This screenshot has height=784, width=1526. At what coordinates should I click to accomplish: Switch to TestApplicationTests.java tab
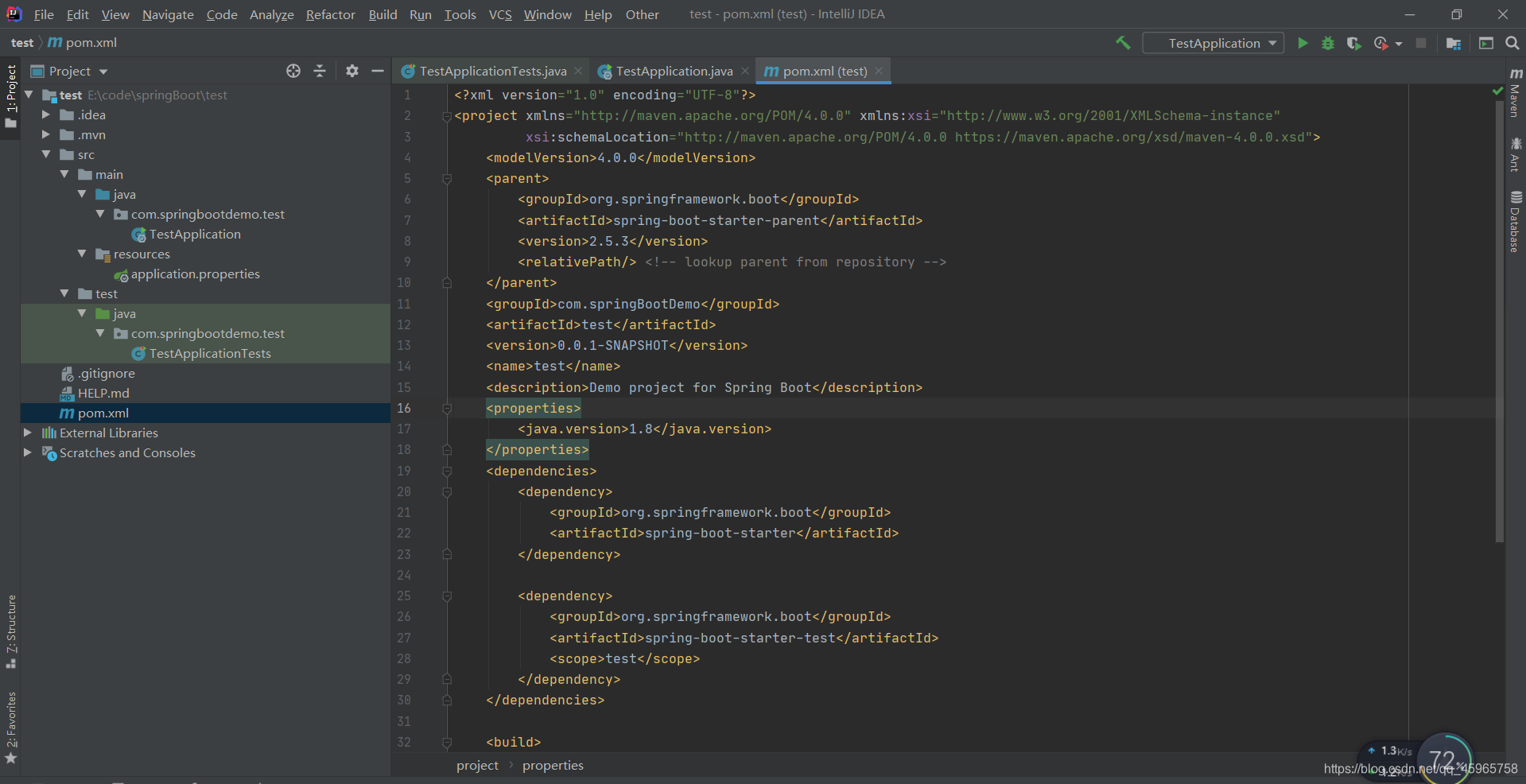point(493,71)
